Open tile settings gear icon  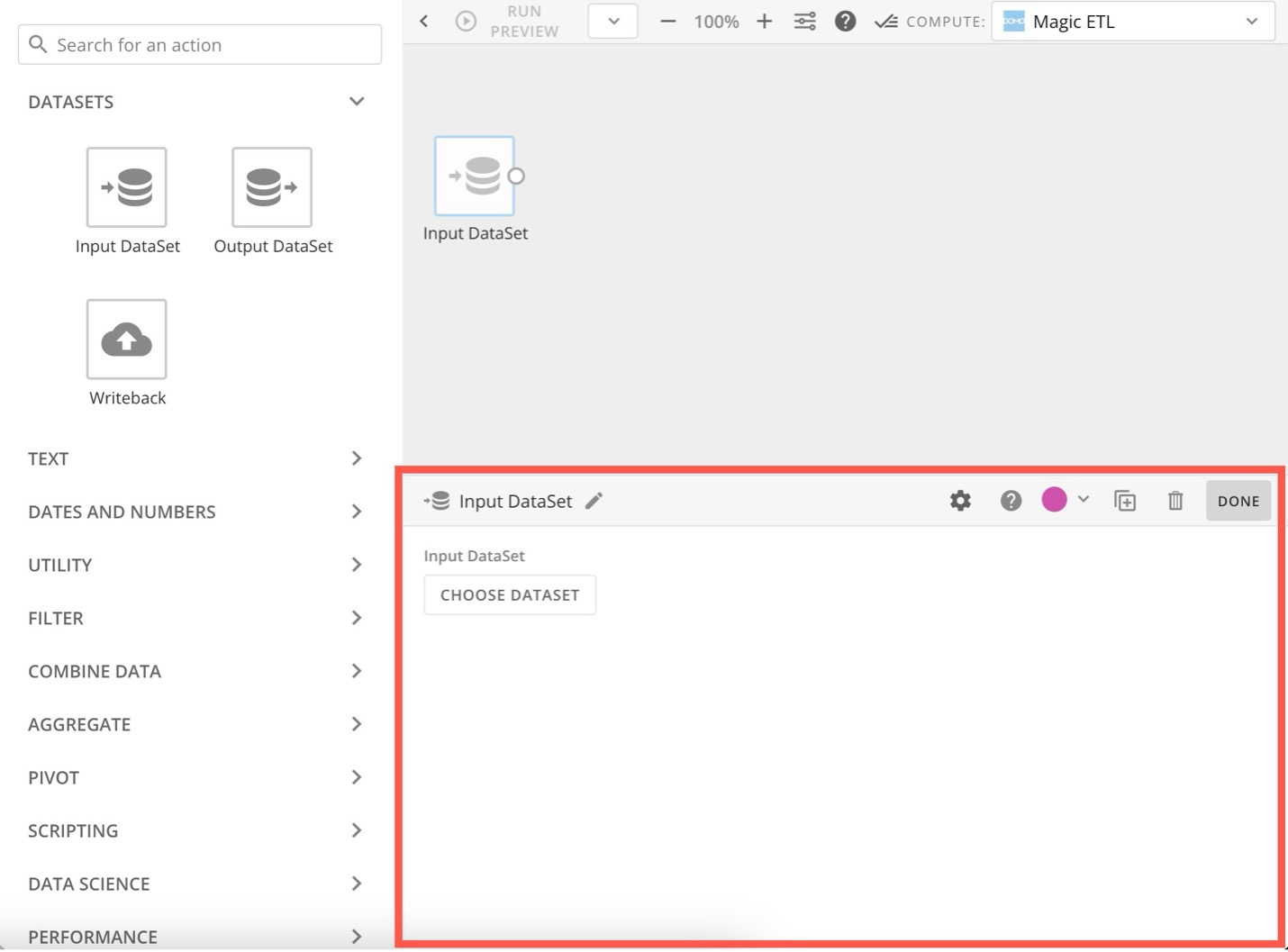pyautogui.click(x=960, y=501)
